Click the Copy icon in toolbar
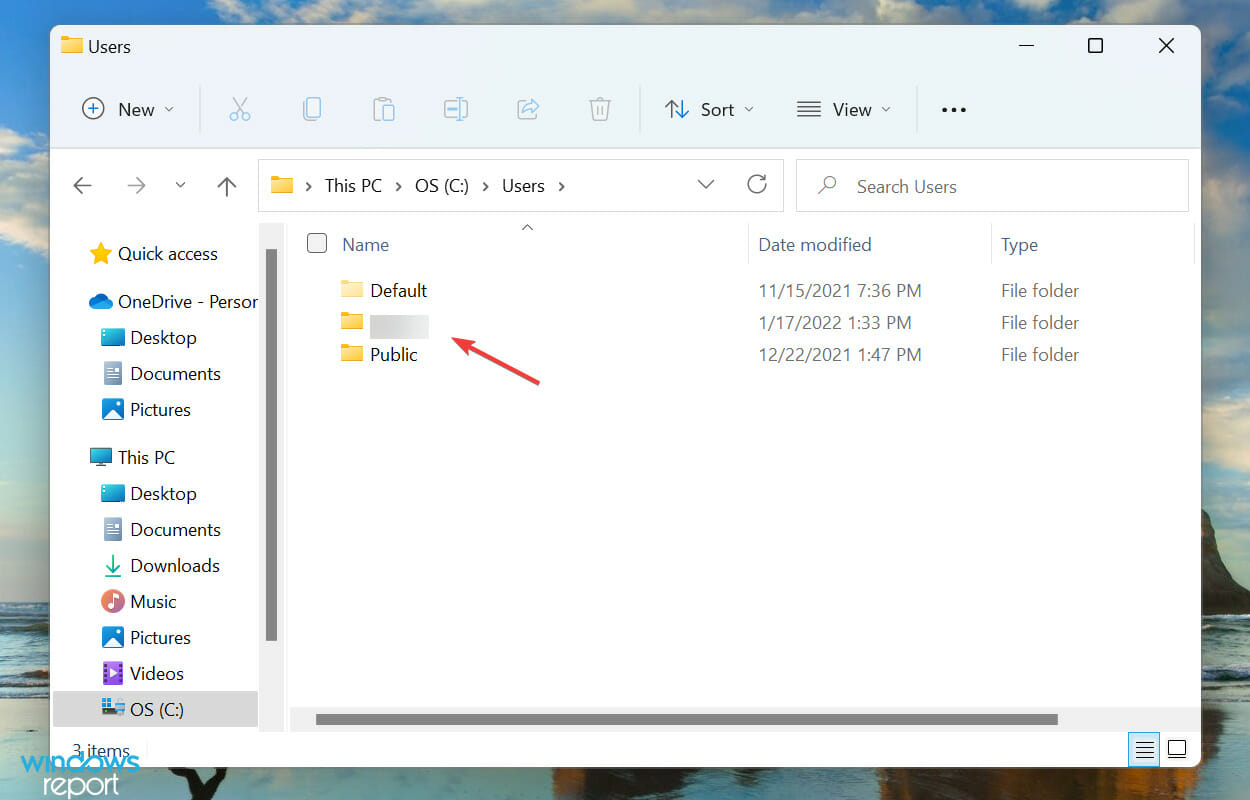This screenshot has height=800, width=1250. pyautogui.click(x=312, y=109)
